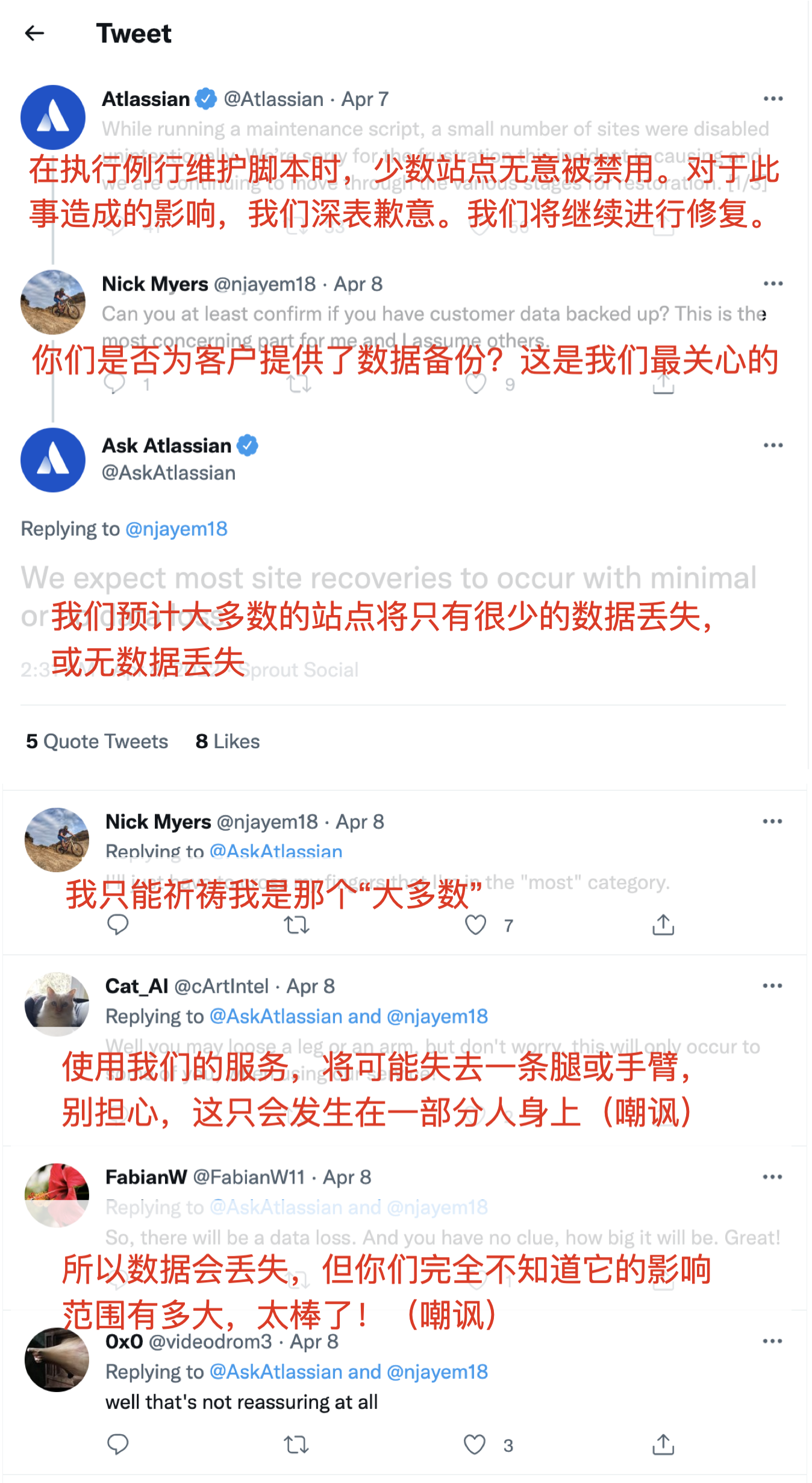Like Nick Myers' tweet with 9 likes
The width and height of the screenshot is (812, 1483).
point(476,383)
